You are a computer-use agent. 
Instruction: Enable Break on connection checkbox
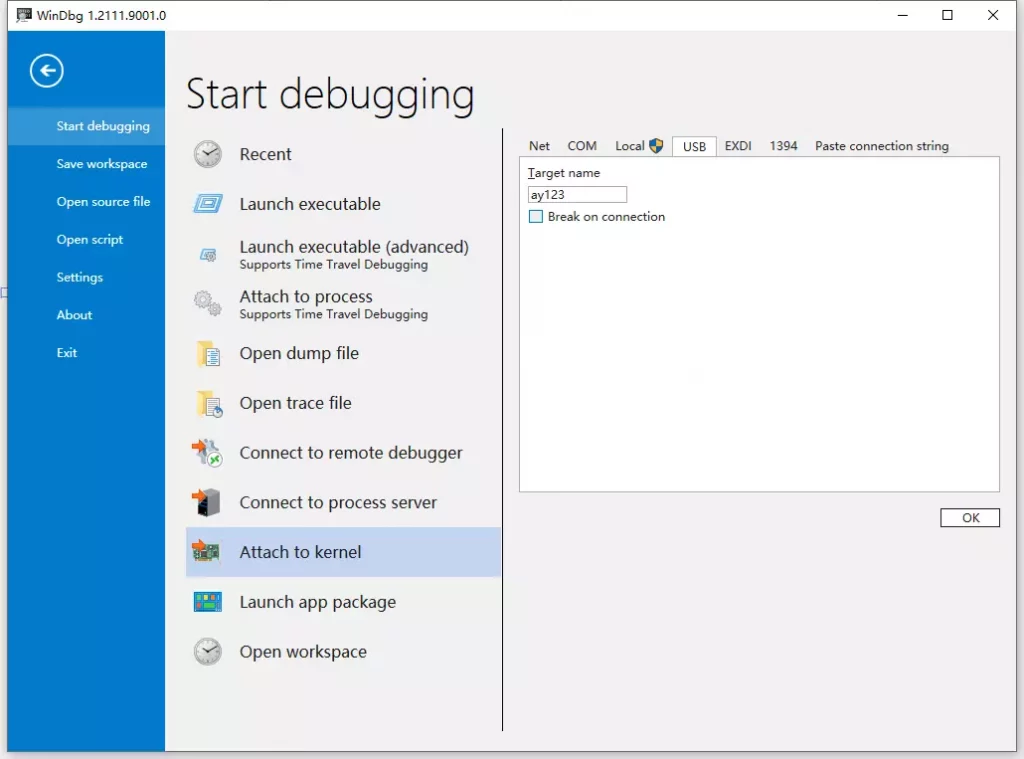pyautogui.click(x=536, y=217)
